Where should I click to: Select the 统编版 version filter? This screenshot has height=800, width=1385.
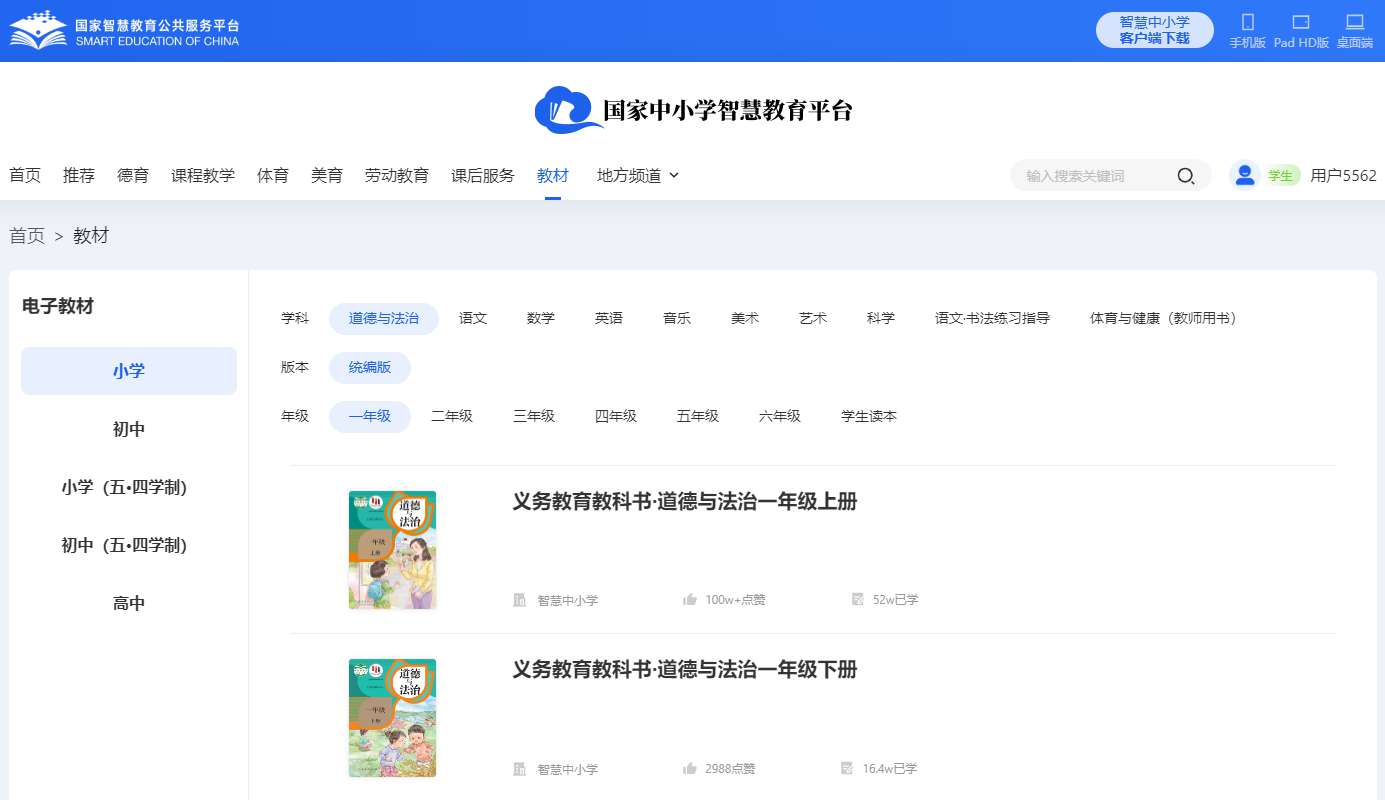369,368
